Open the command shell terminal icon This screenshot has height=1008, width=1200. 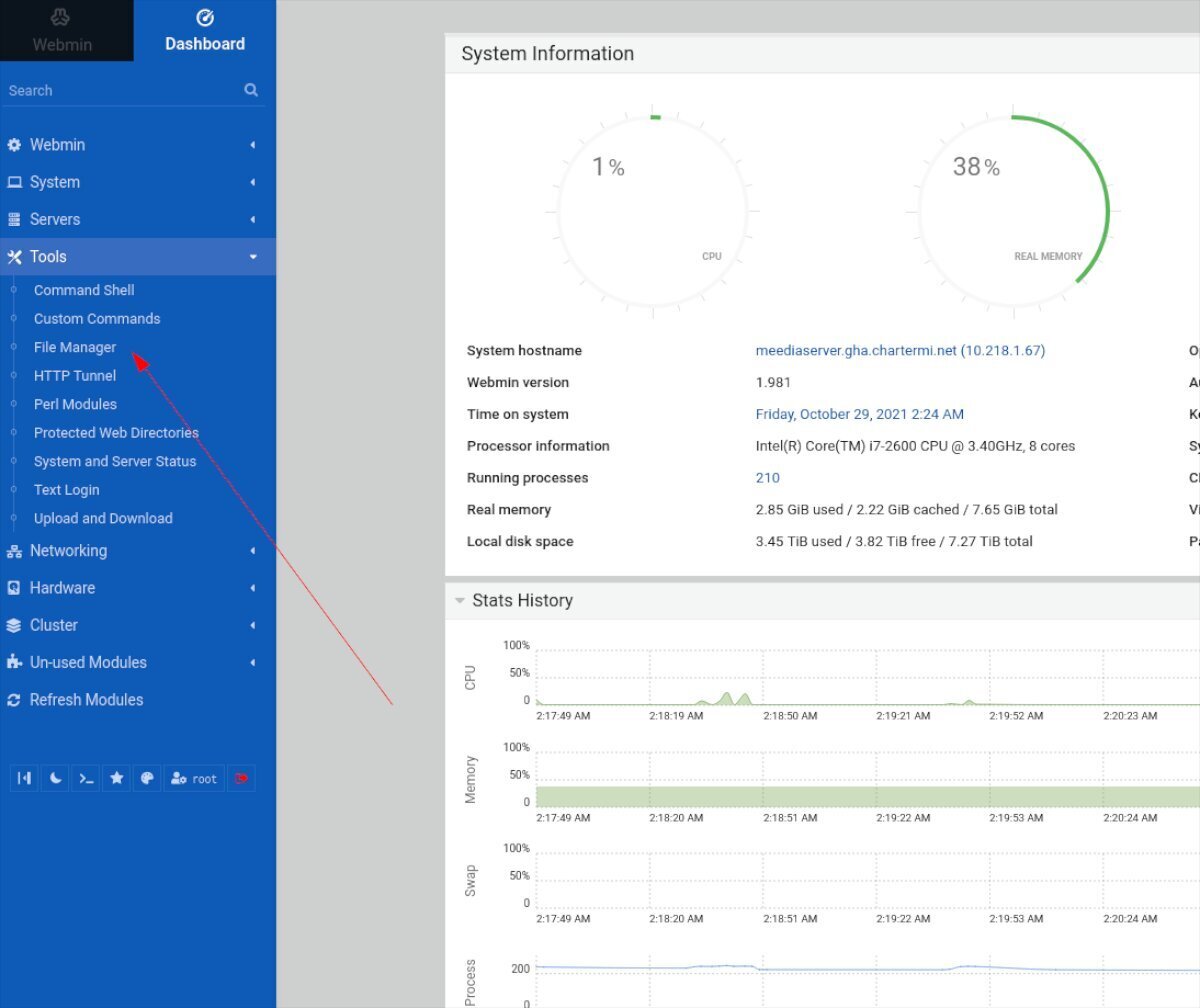point(87,779)
